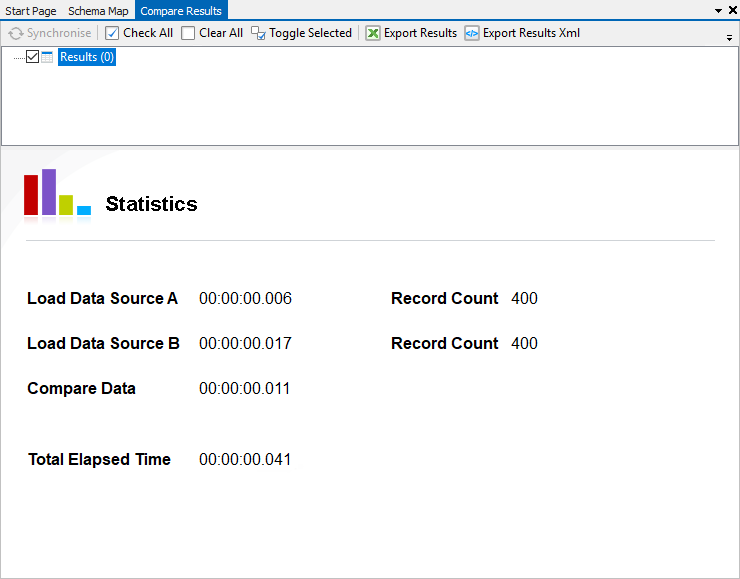
Task: Select the Results (0) tree node
Action: coord(87,57)
